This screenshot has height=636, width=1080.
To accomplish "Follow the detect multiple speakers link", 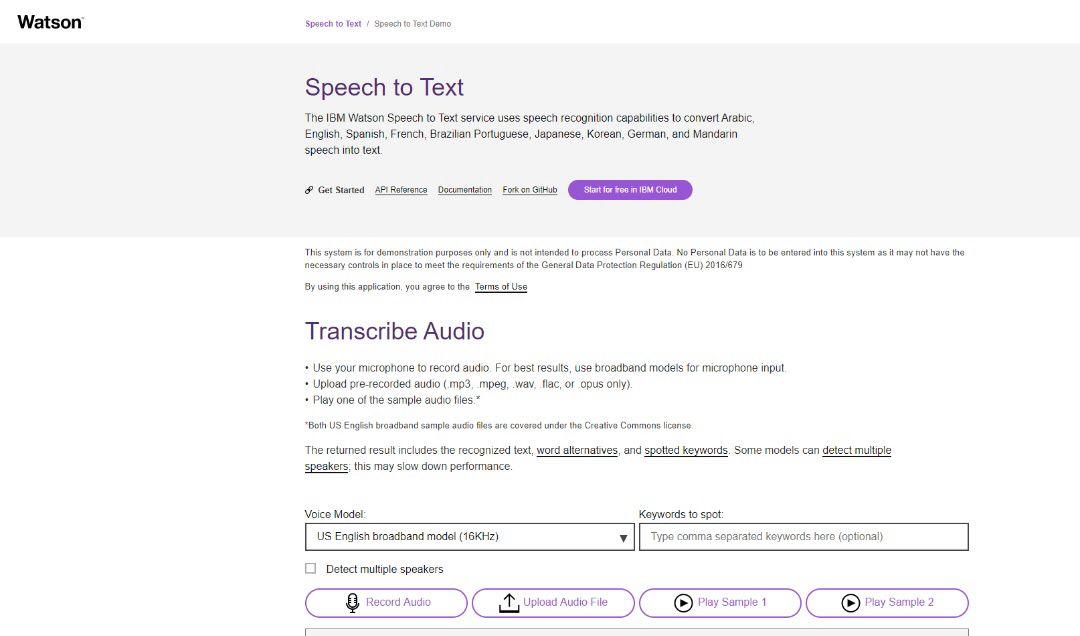I will [857, 451].
